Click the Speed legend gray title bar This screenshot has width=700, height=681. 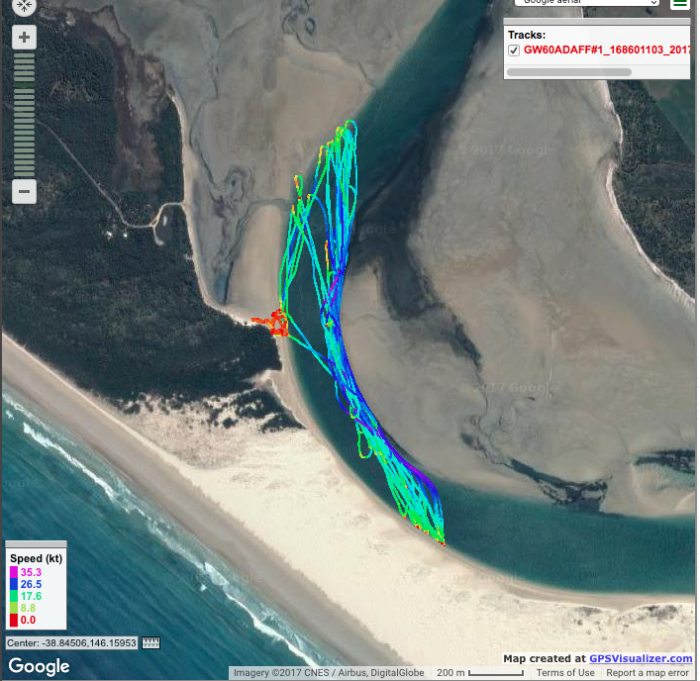point(36,544)
